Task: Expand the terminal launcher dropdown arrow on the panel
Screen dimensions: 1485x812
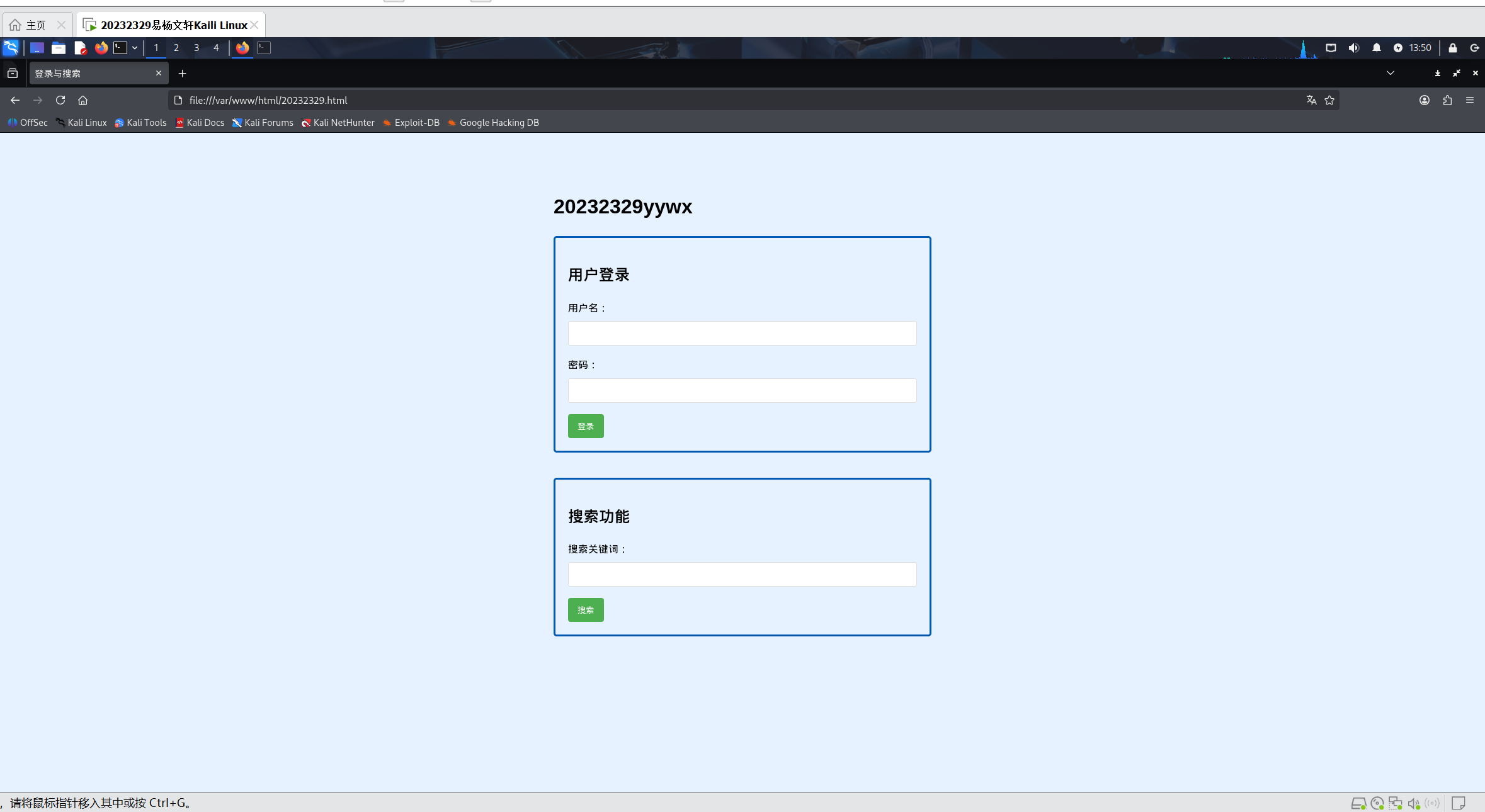Action: (134, 48)
